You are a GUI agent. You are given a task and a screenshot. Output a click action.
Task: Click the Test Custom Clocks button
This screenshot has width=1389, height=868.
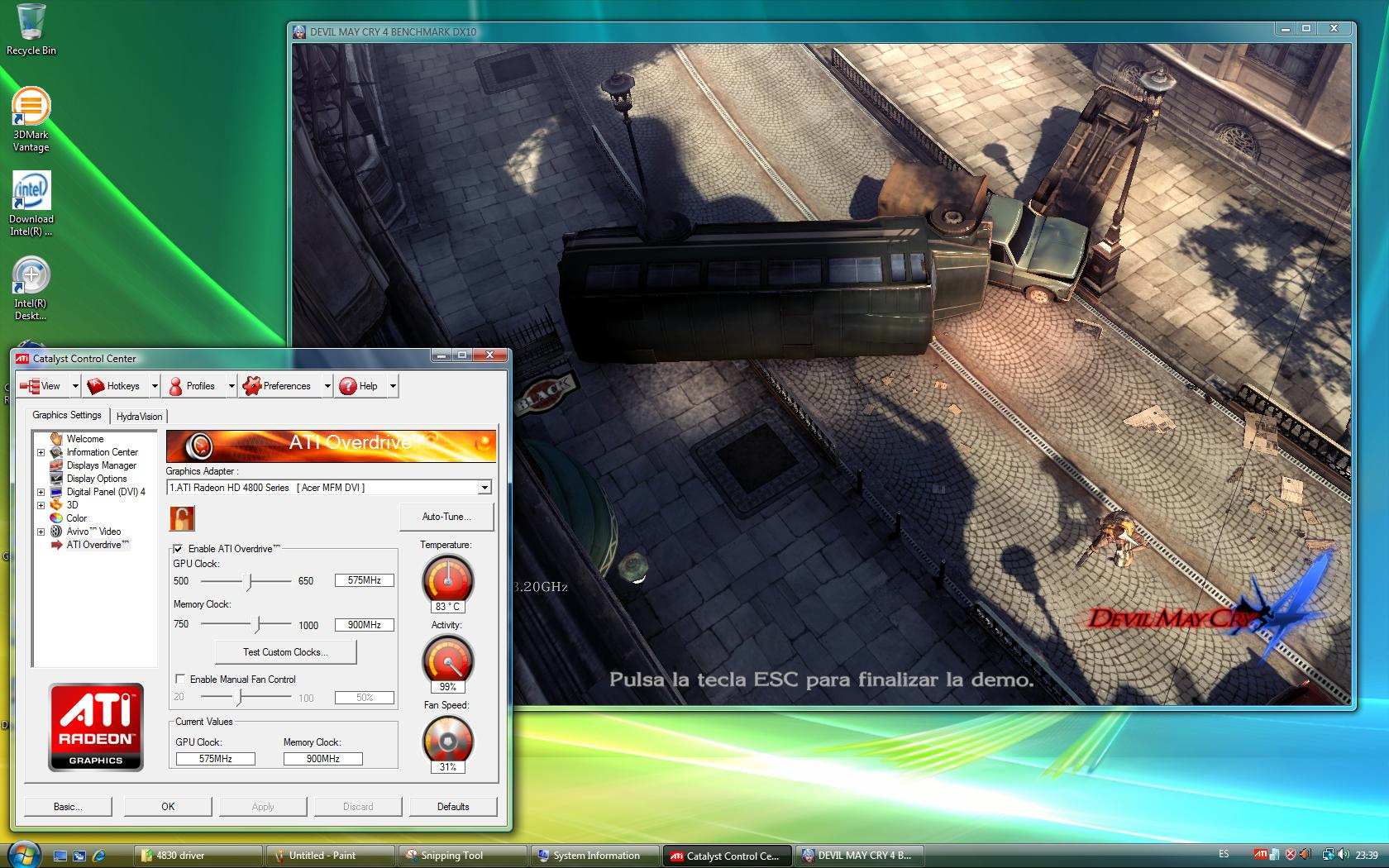(285, 652)
